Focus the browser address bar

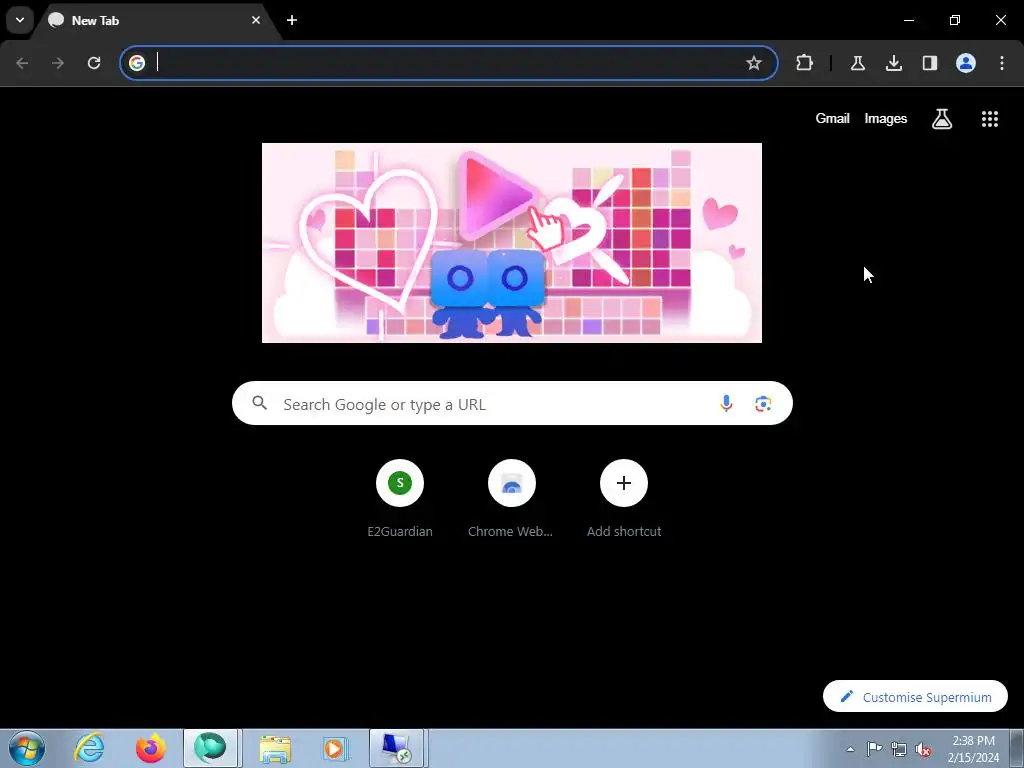point(449,63)
